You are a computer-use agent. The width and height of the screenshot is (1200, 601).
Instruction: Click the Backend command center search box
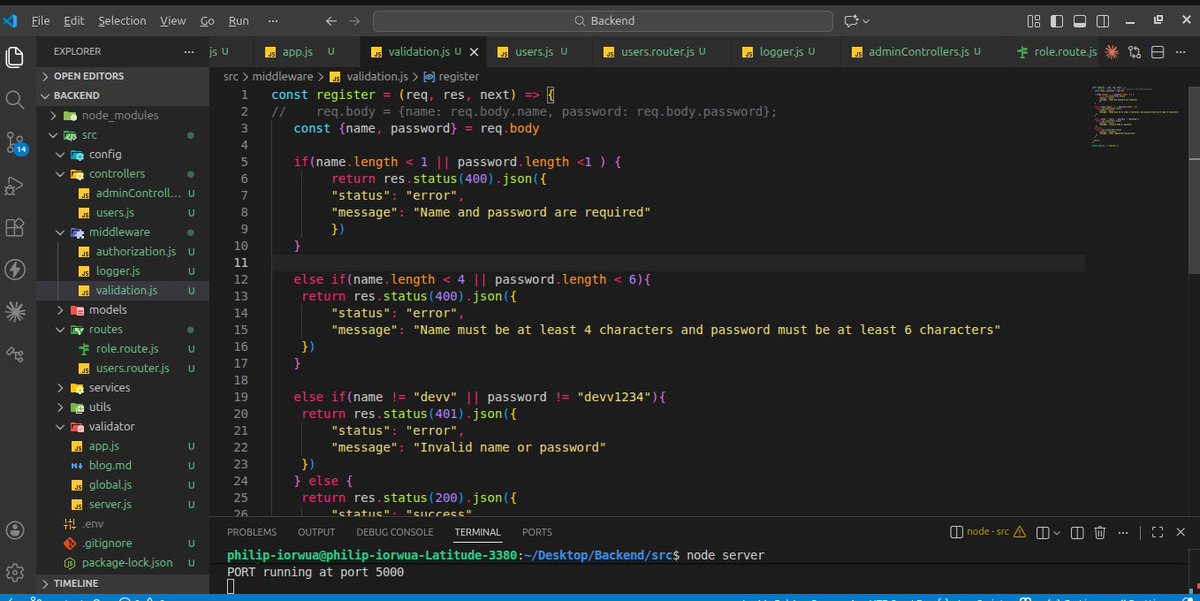coord(604,20)
